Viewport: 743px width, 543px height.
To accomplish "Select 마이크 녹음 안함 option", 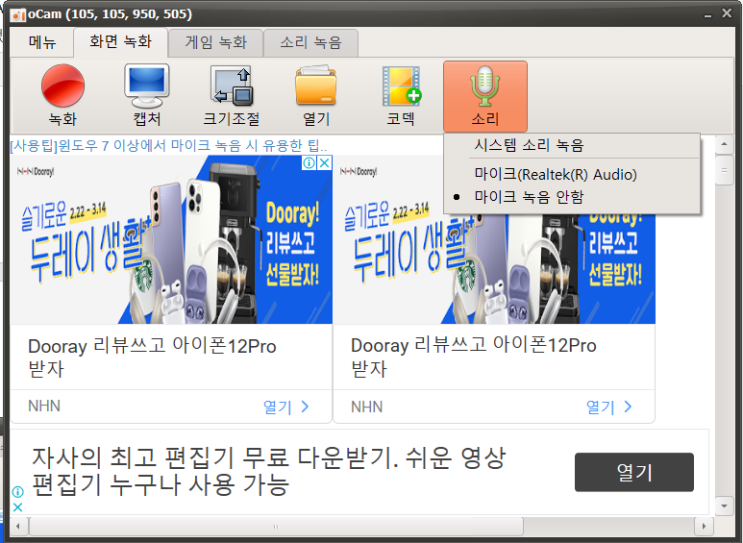I will click(x=571, y=197).
